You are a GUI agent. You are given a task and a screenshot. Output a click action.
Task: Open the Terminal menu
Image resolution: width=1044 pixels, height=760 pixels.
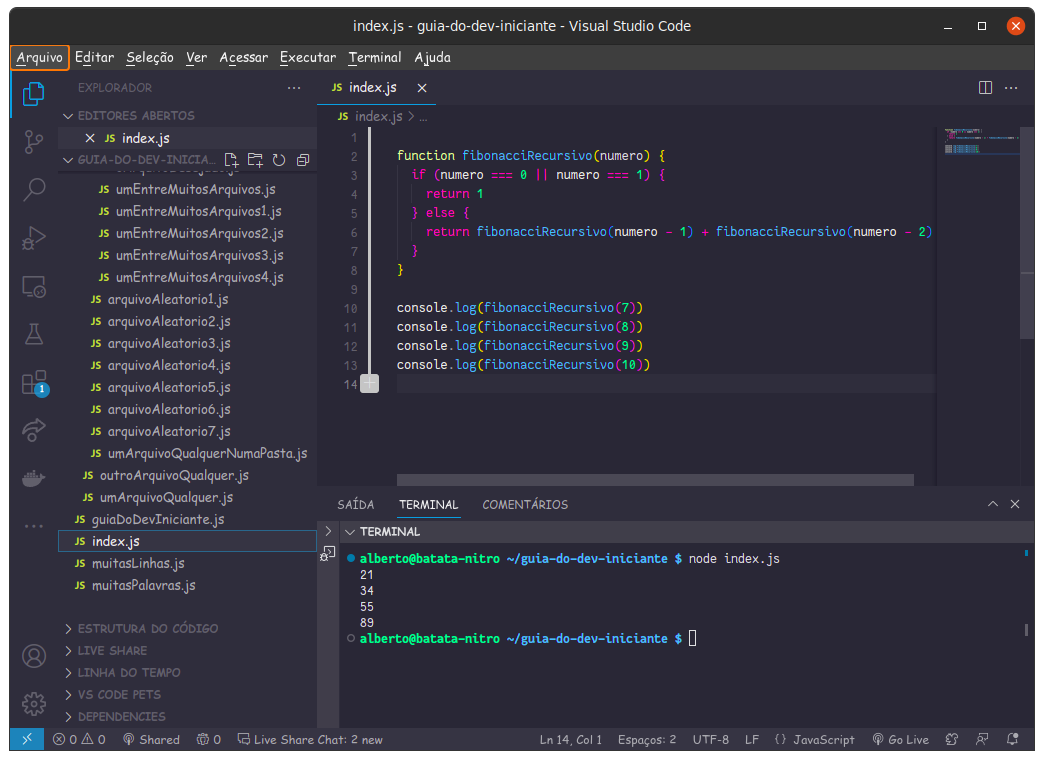point(375,58)
